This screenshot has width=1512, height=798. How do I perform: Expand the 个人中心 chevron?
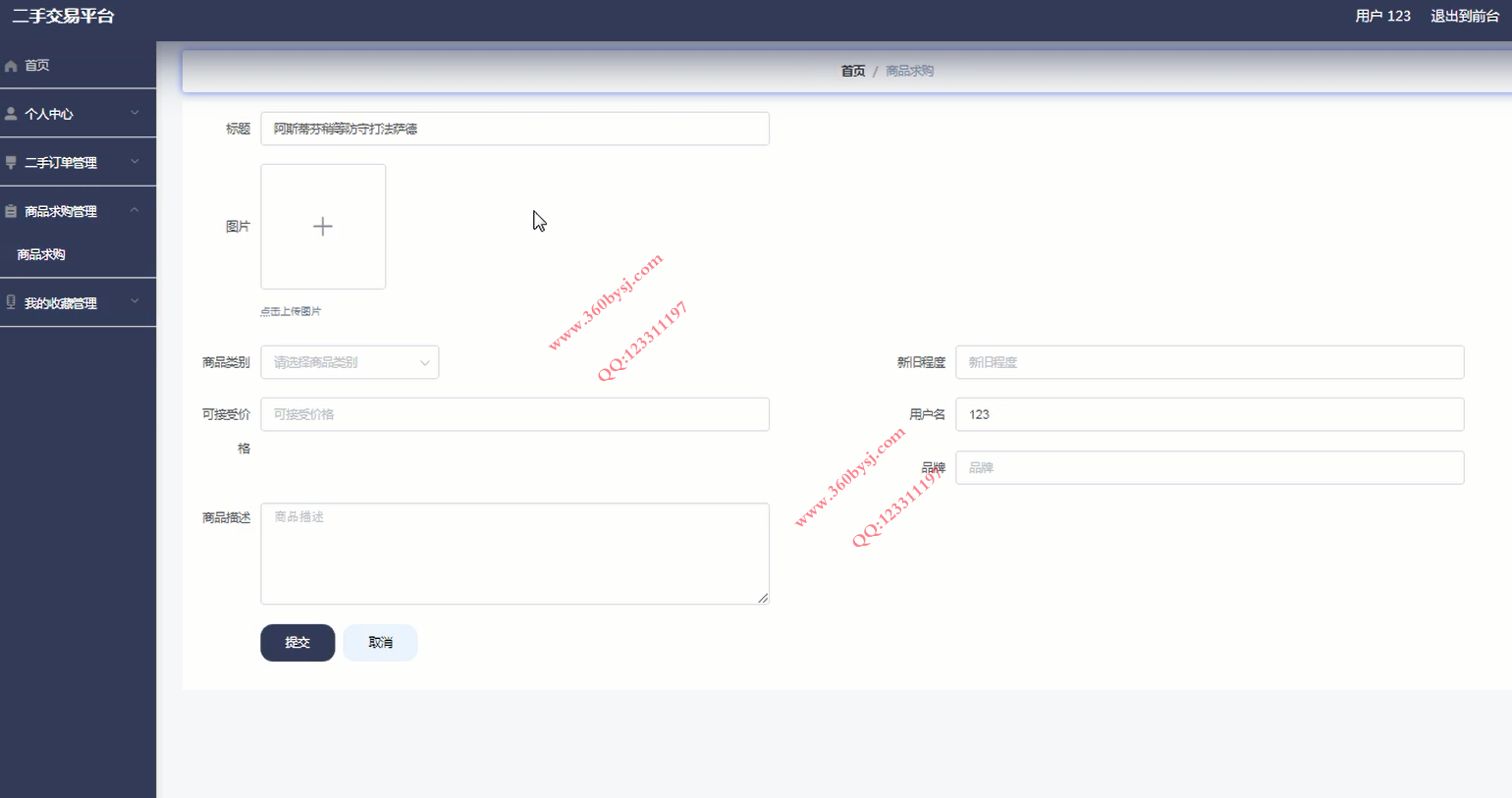[135, 113]
